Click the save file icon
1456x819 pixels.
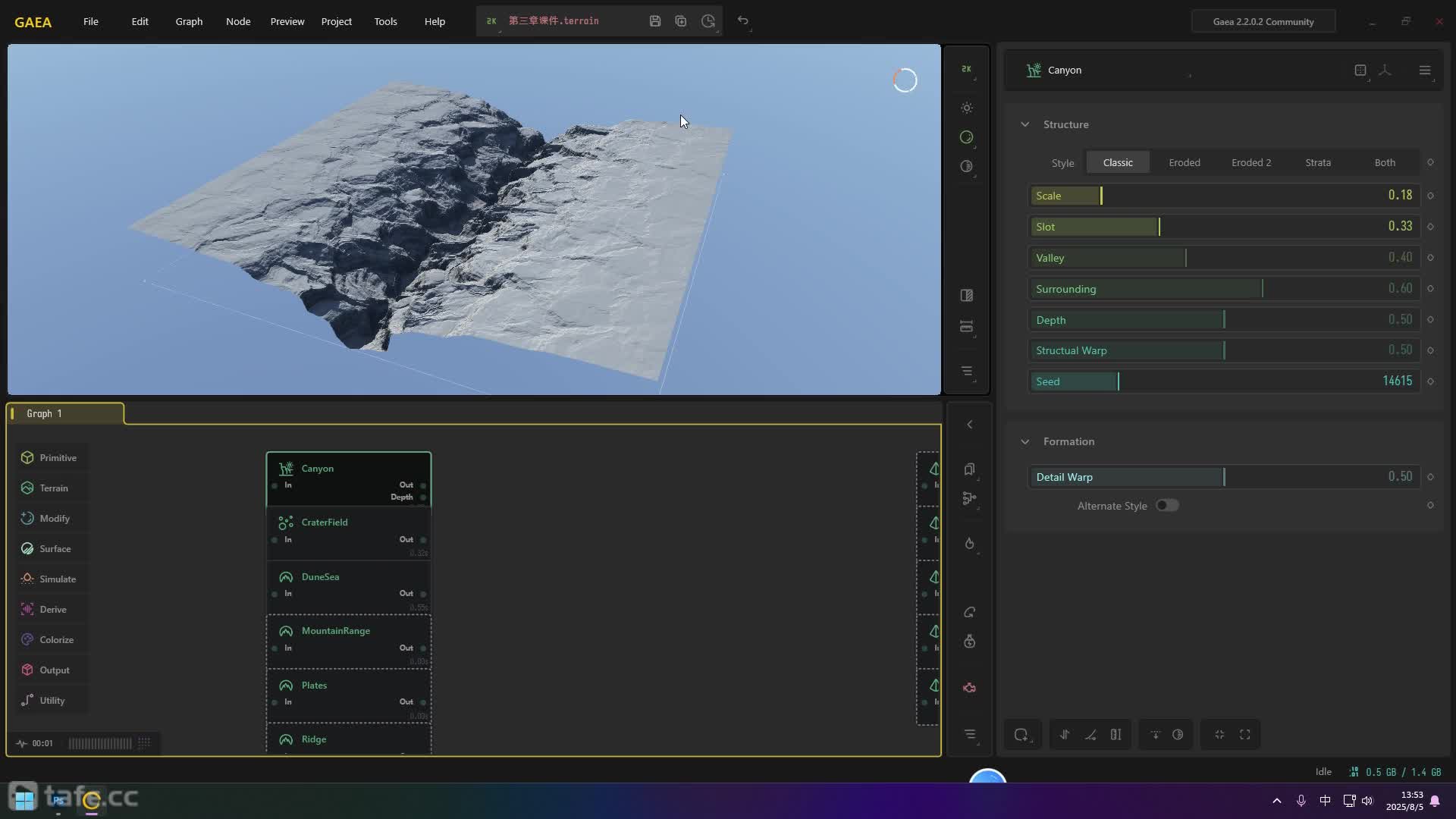(x=655, y=21)
